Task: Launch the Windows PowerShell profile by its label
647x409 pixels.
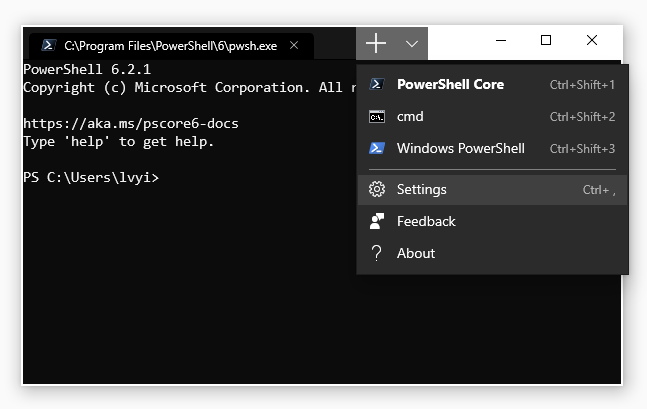Action: click(x=460, y=149)
